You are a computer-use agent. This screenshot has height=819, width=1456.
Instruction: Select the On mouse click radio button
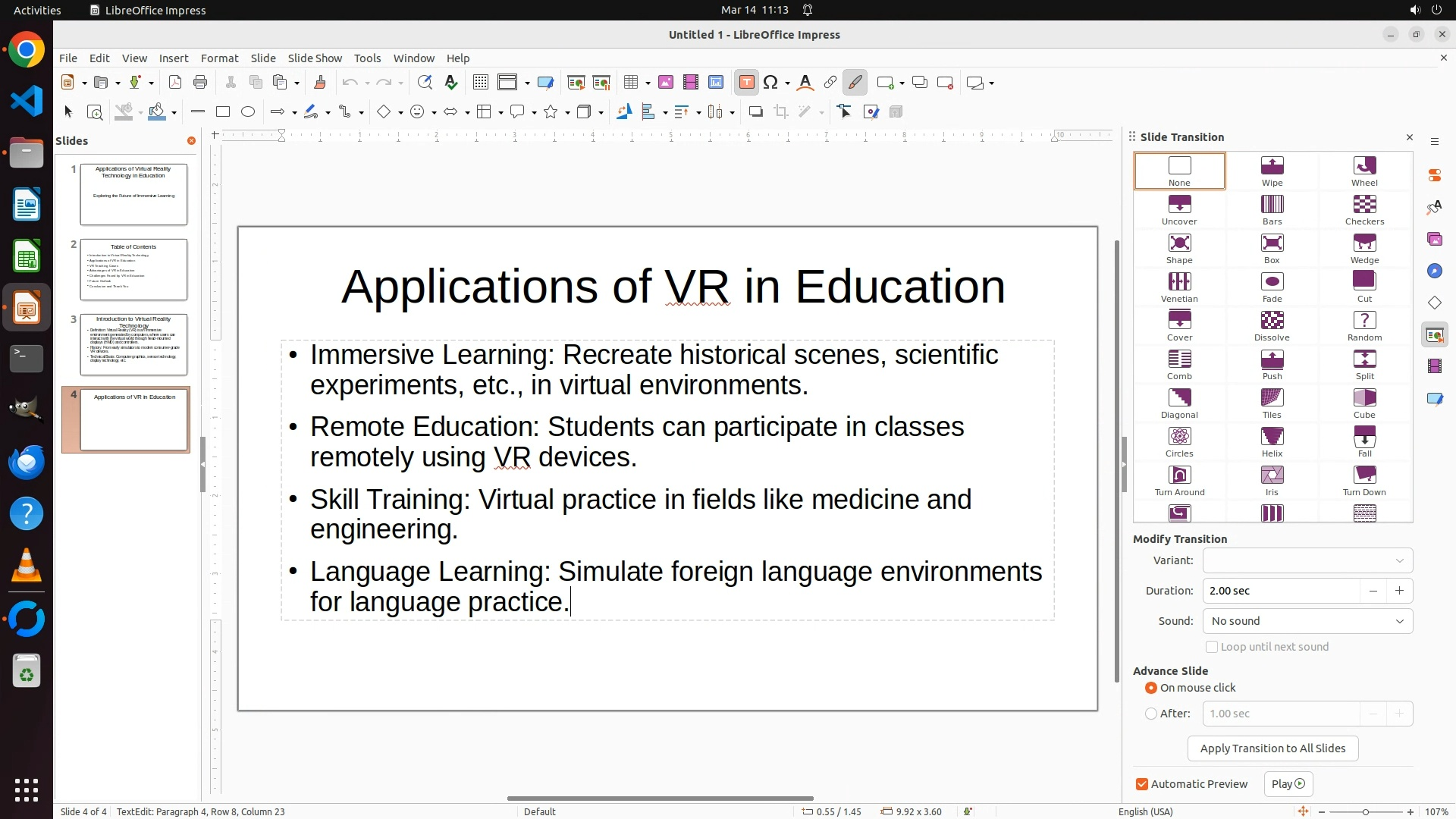tap(1151, 688)
